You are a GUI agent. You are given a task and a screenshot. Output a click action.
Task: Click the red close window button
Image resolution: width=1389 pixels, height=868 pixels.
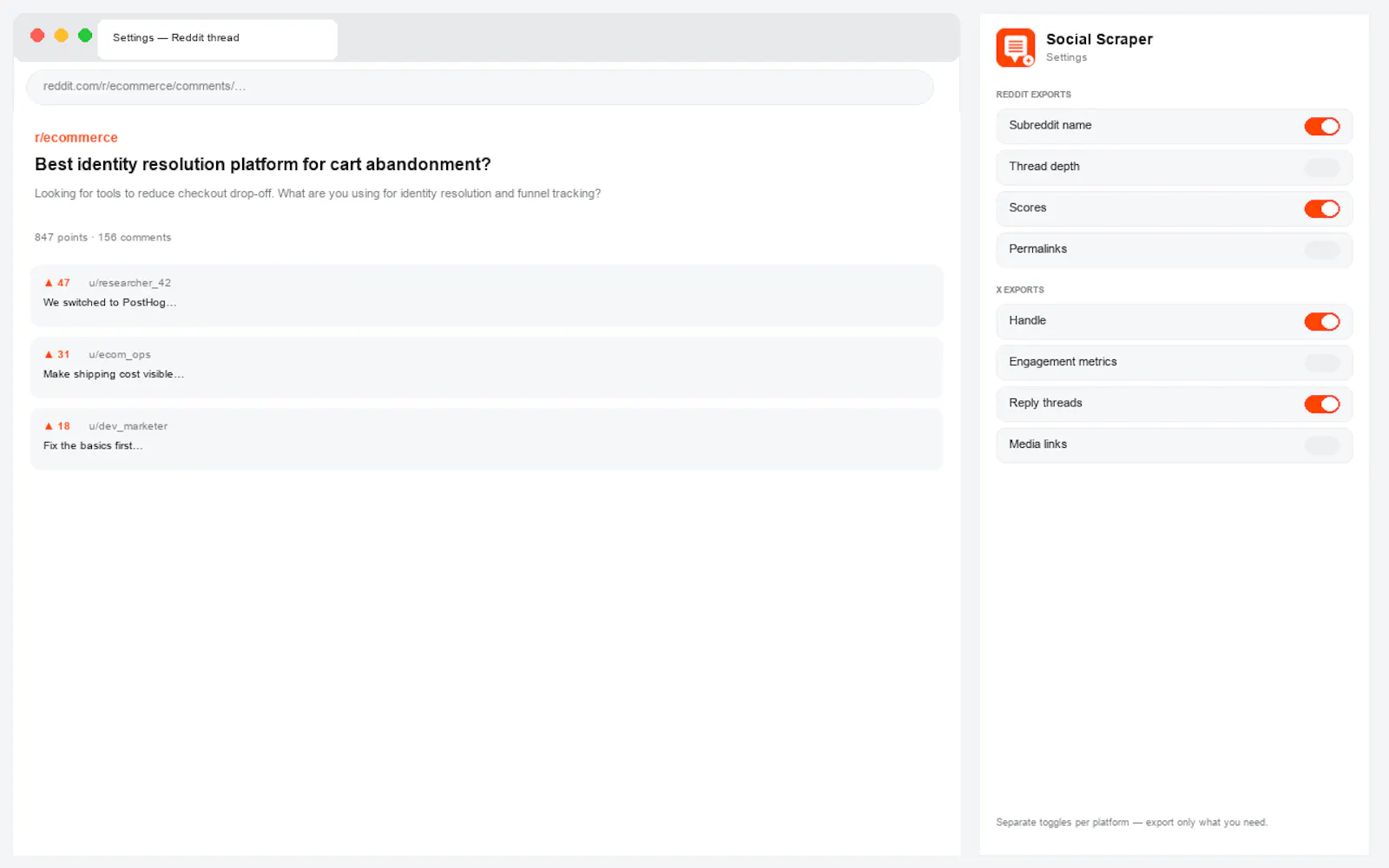(x=37, y=36)
